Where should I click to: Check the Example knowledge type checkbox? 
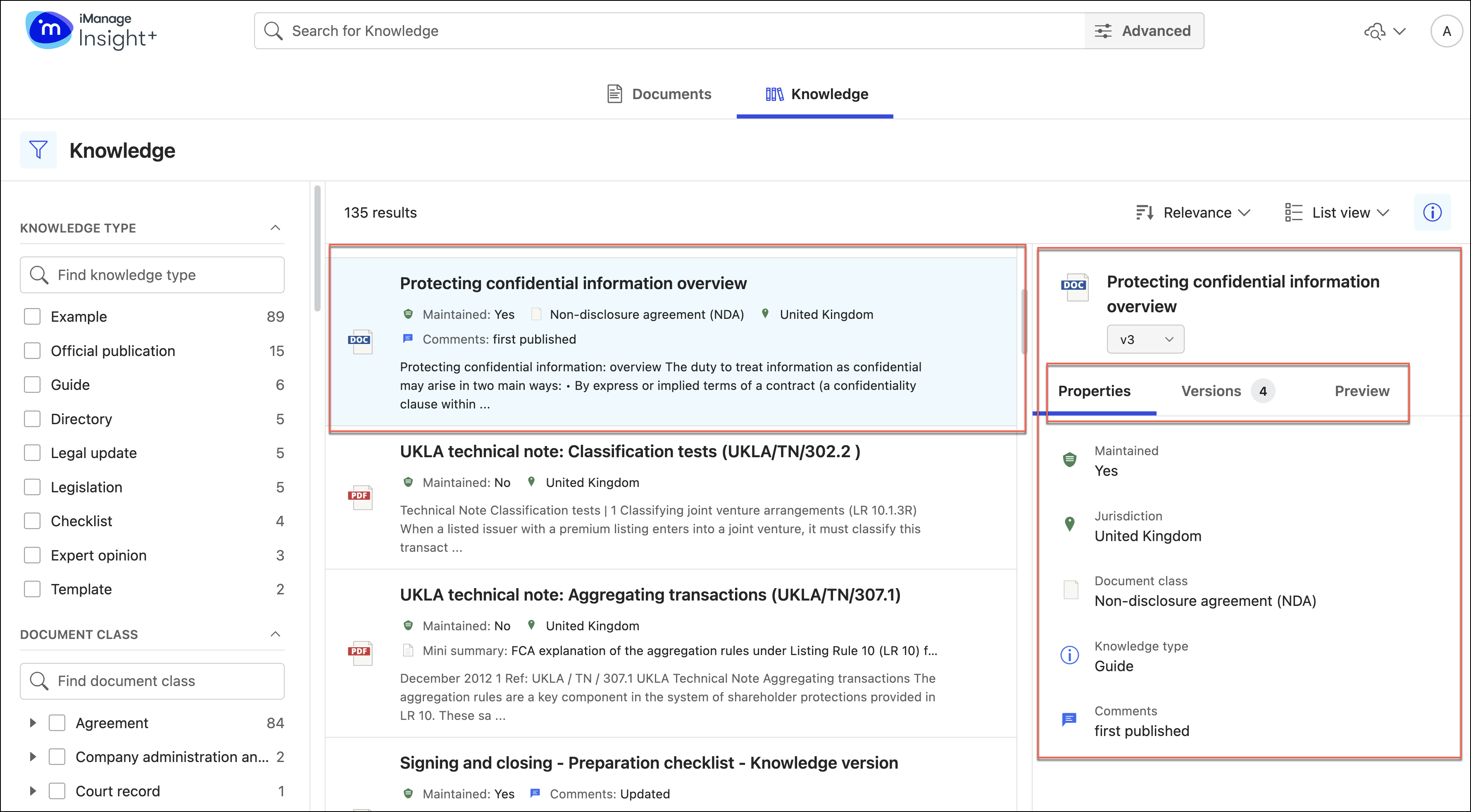[x=33, y=317]
